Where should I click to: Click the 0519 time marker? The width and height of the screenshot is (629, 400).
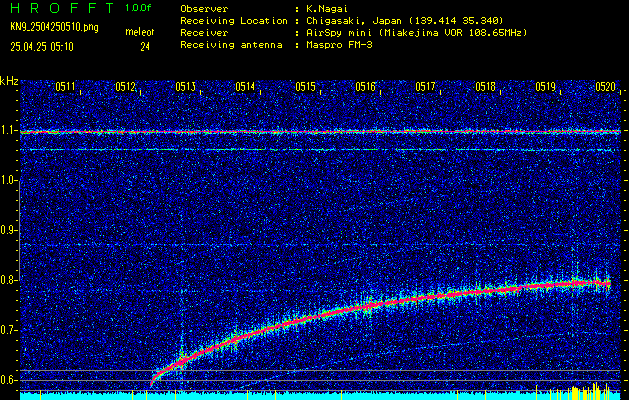tap(545, 86)
